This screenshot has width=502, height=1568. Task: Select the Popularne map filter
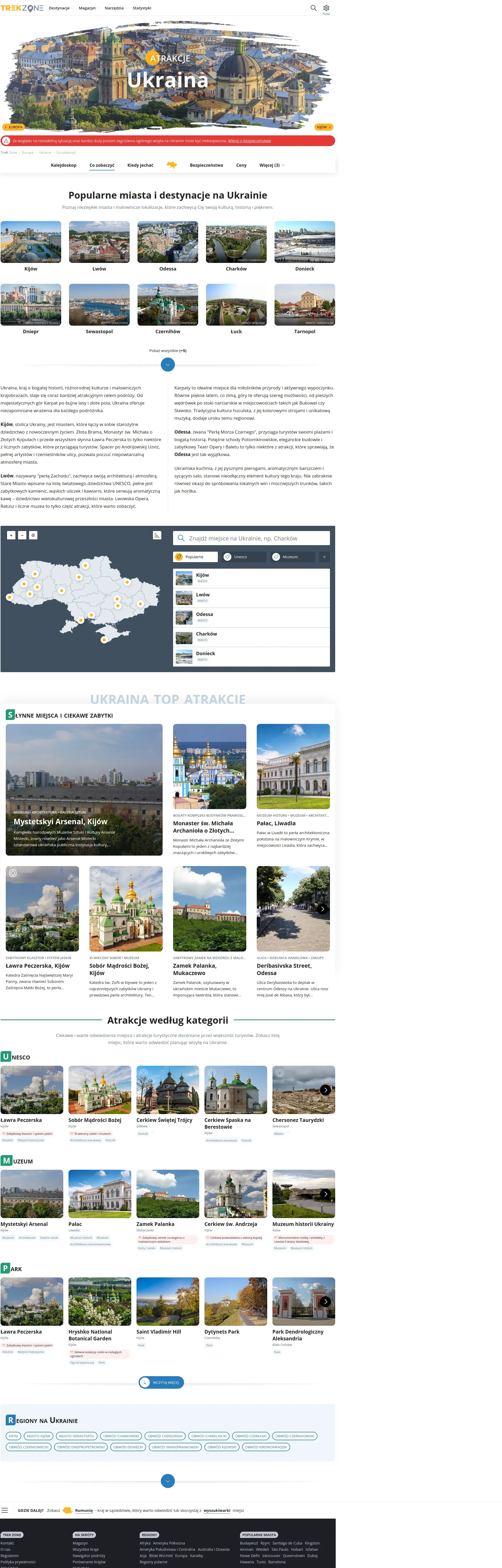coord(195,556)
